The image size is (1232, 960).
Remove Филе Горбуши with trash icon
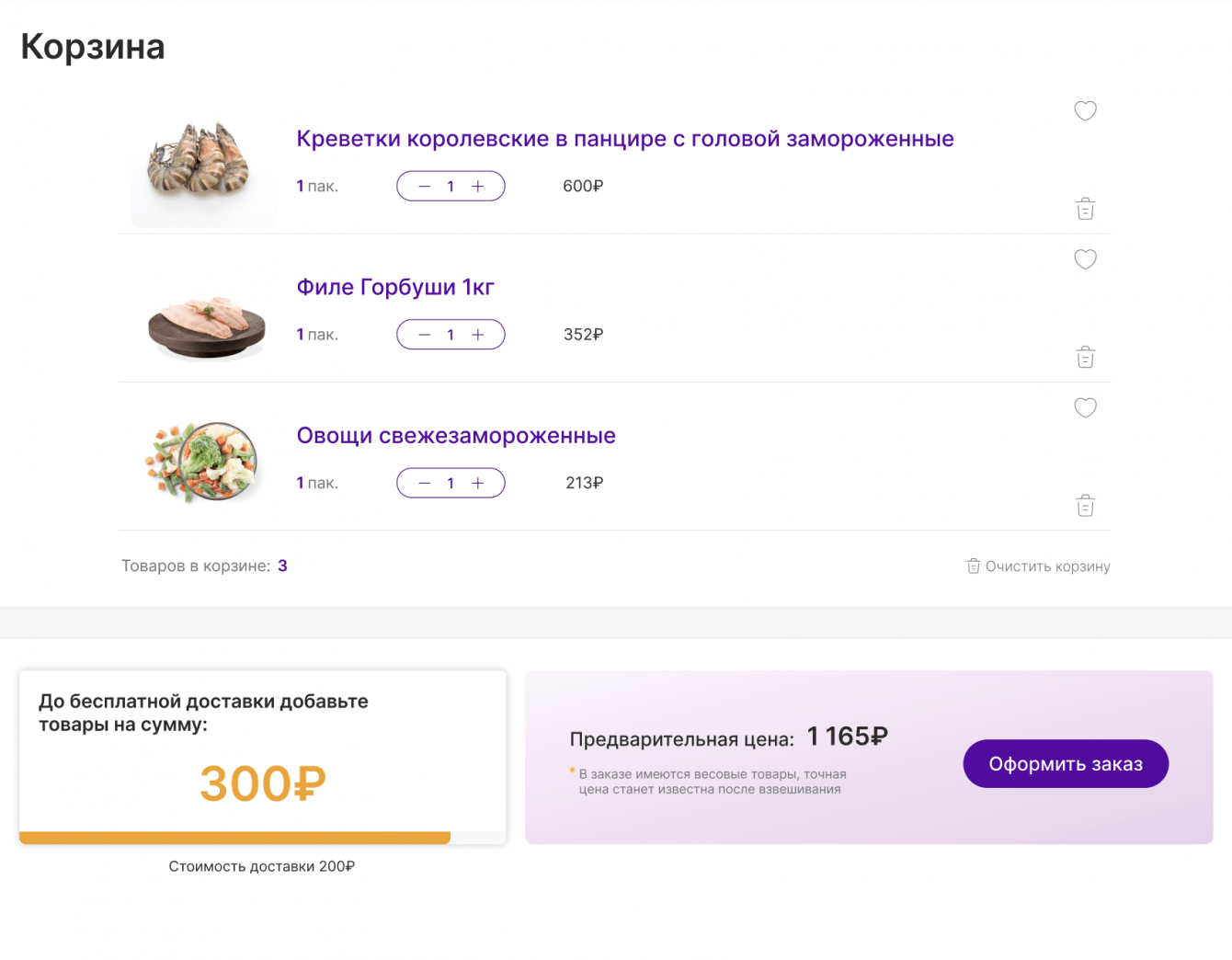pos(1085,357)
